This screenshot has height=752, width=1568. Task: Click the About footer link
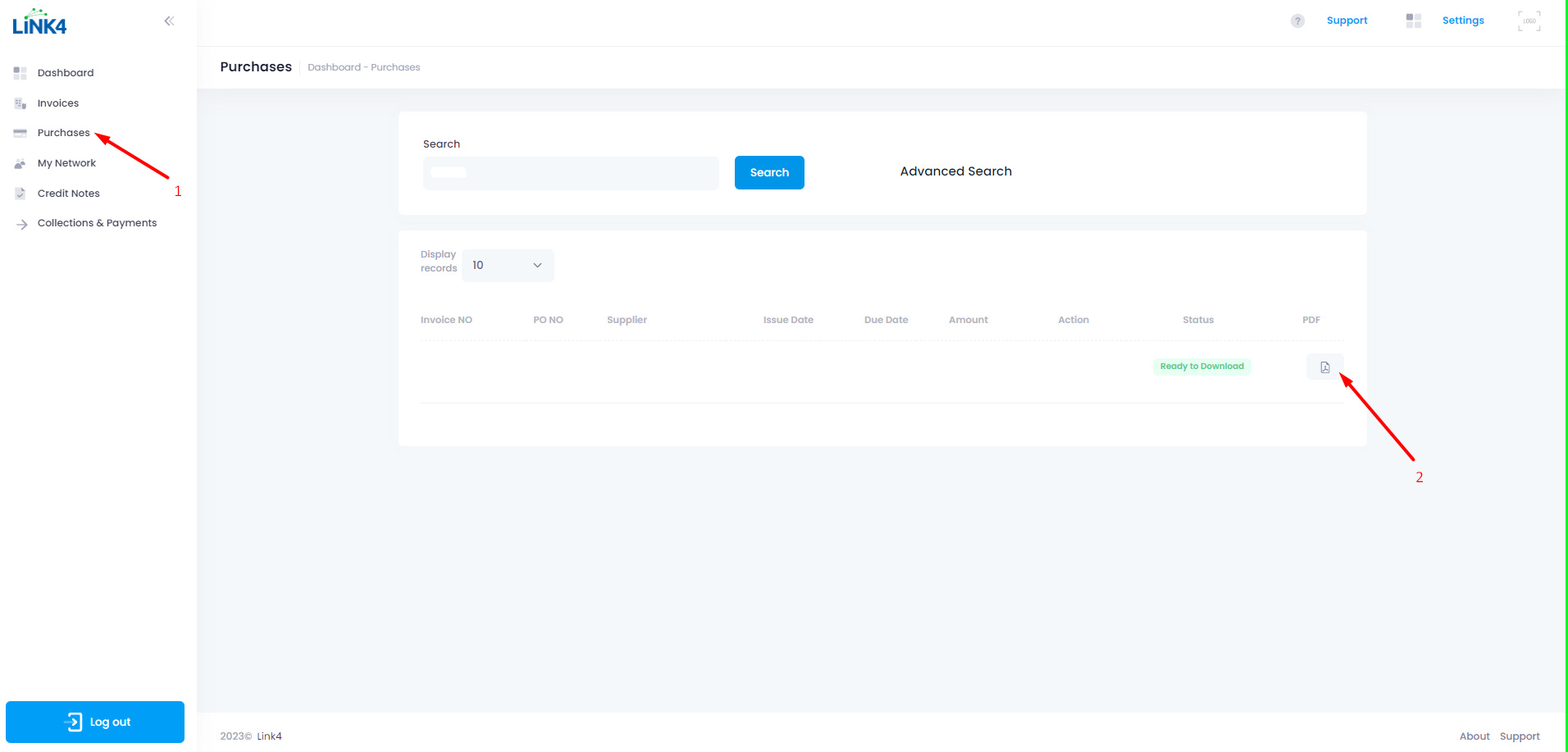1475,736
